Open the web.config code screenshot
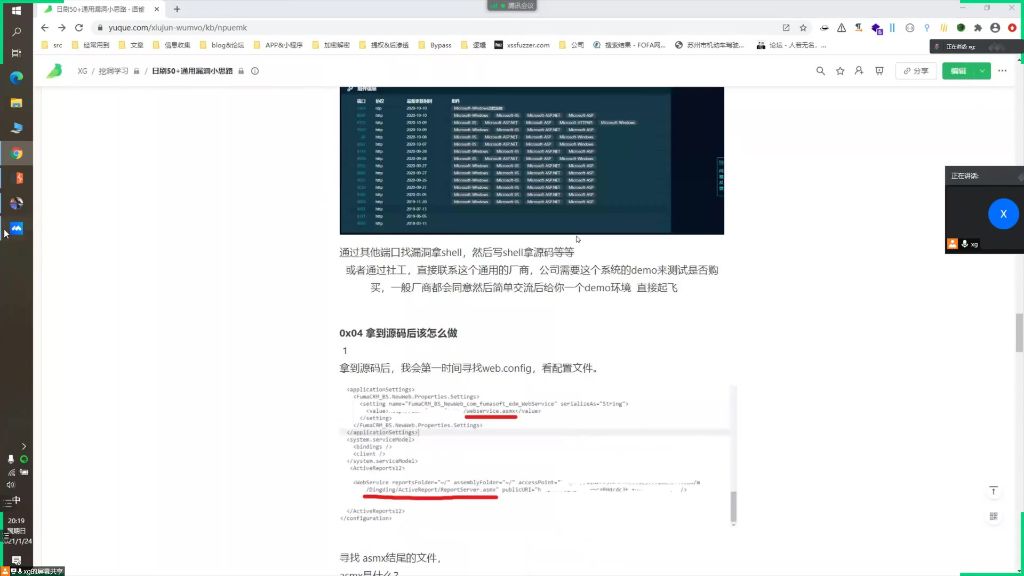Image resolution: width=1024 pixels, height=576 pixels. (538, 454)
